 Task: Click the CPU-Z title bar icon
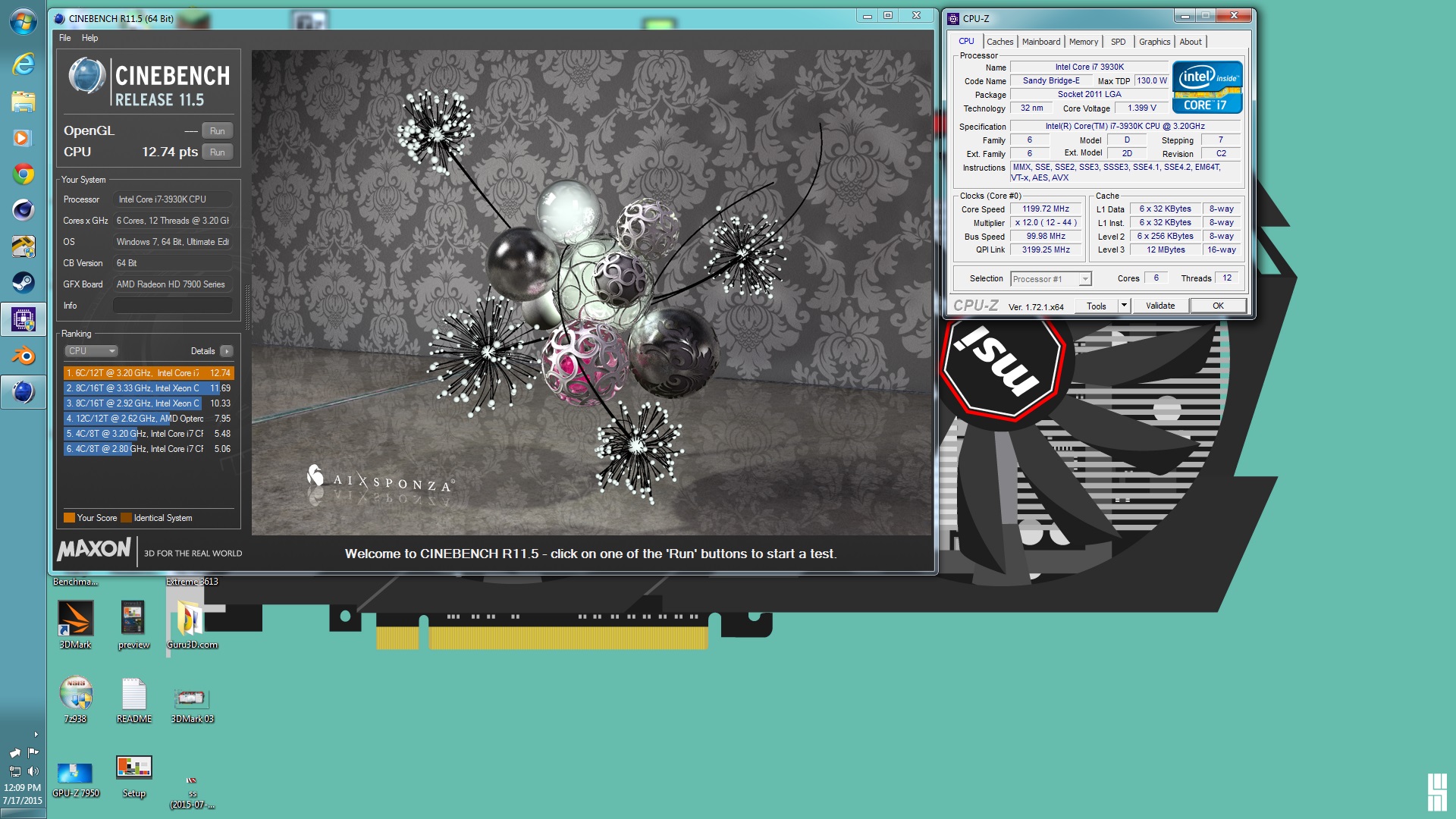[x=953, y=19]
